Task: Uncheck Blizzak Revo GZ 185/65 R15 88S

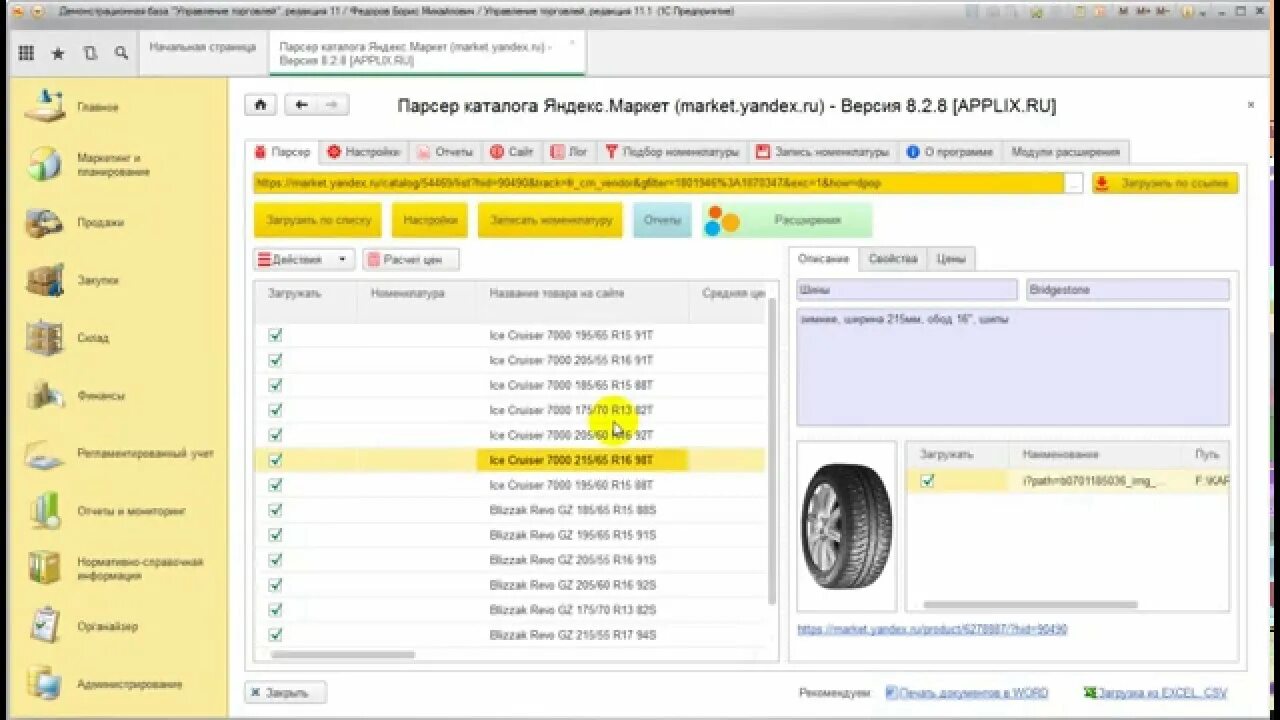Action: coord(275,510)
